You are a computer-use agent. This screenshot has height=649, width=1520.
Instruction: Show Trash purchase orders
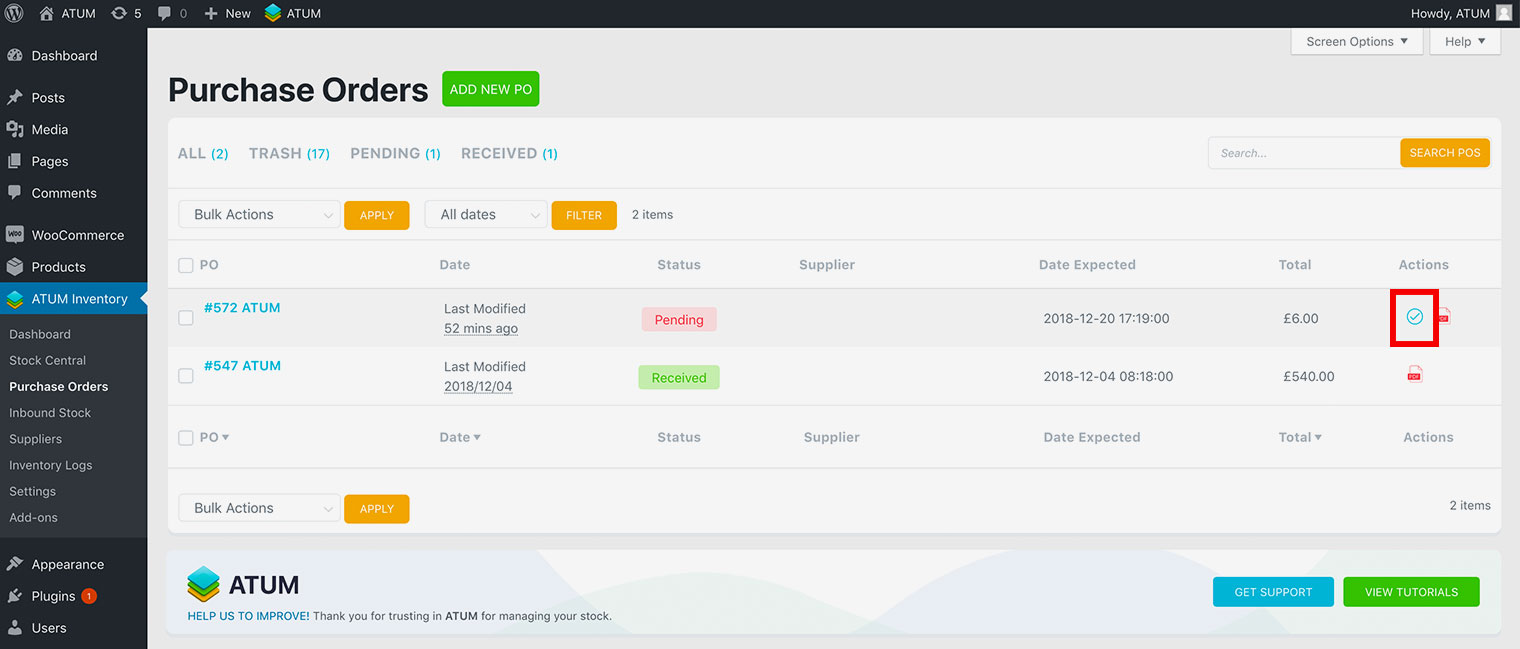(x=289, y=154)
